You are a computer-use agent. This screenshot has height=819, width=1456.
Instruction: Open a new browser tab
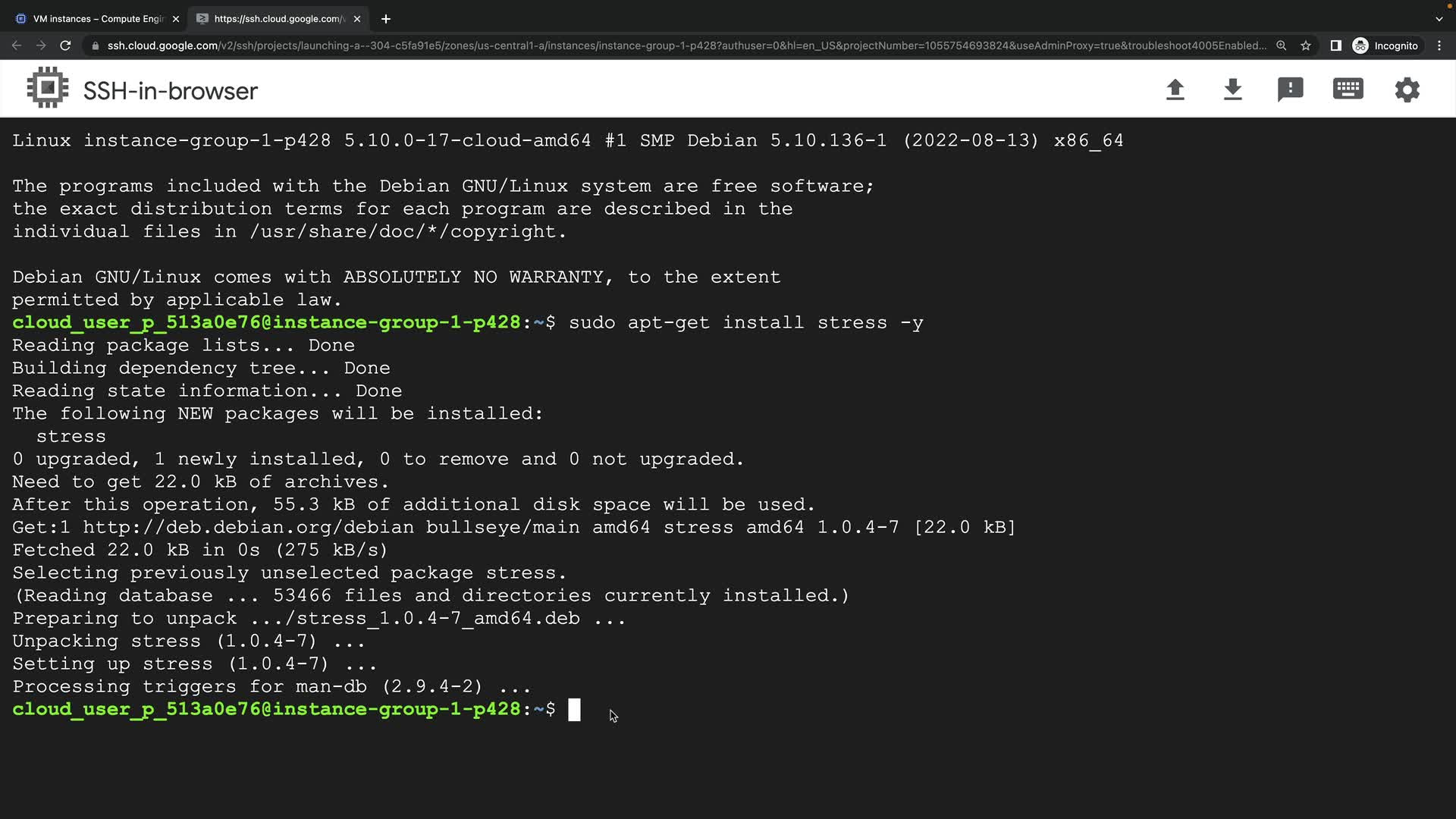[385, 19]
